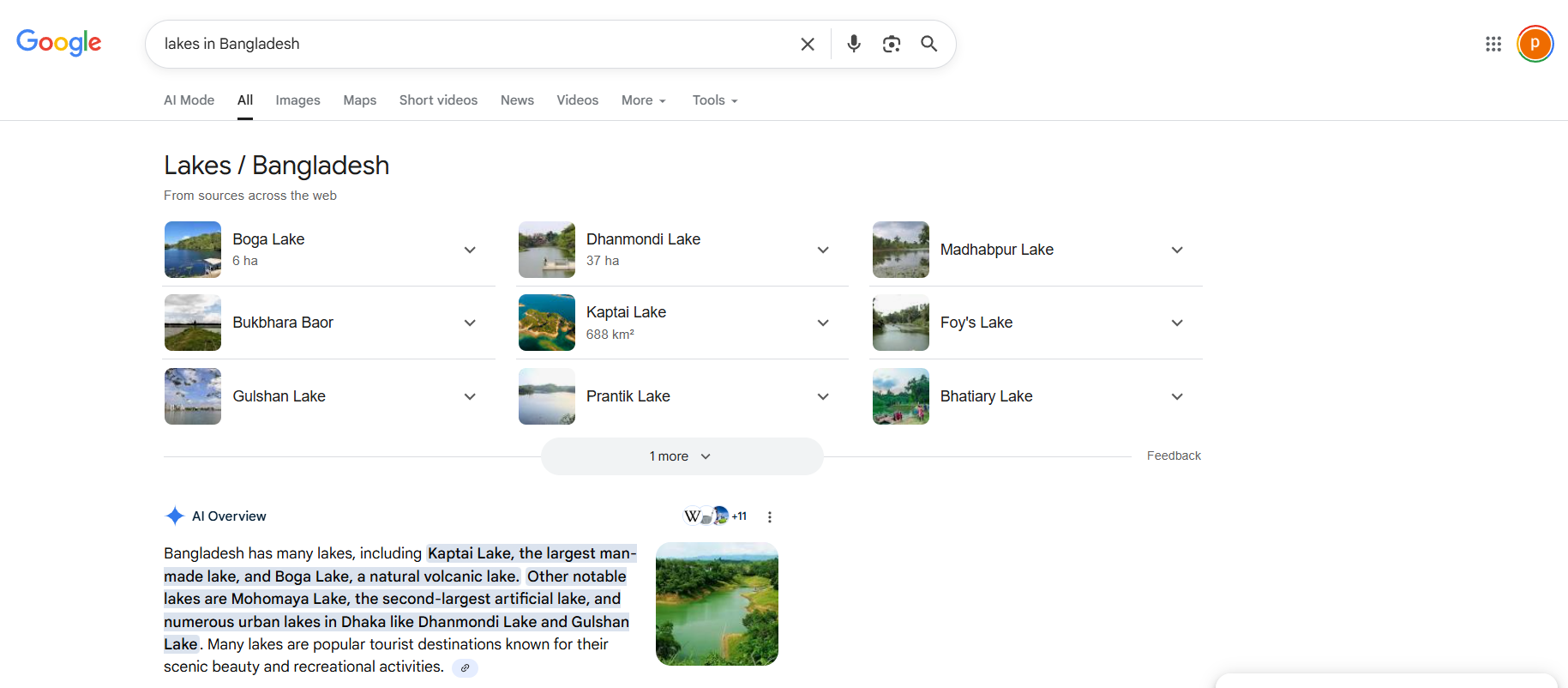Open the Google account avatar
The image size is (1568, 688).
coord(1535,44)
